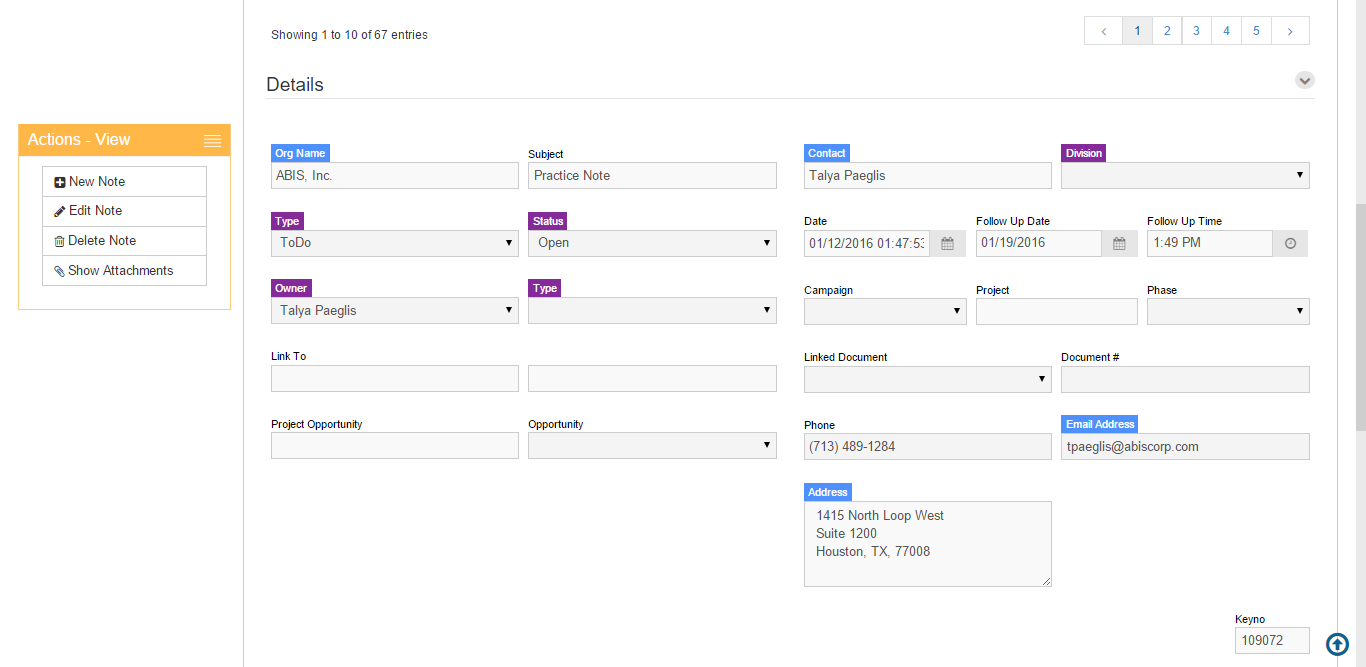Click the Follow Up Time clock icon
Viewport: 1366px width, 667px height.
pyautogui.click(x=1290, y=244)
